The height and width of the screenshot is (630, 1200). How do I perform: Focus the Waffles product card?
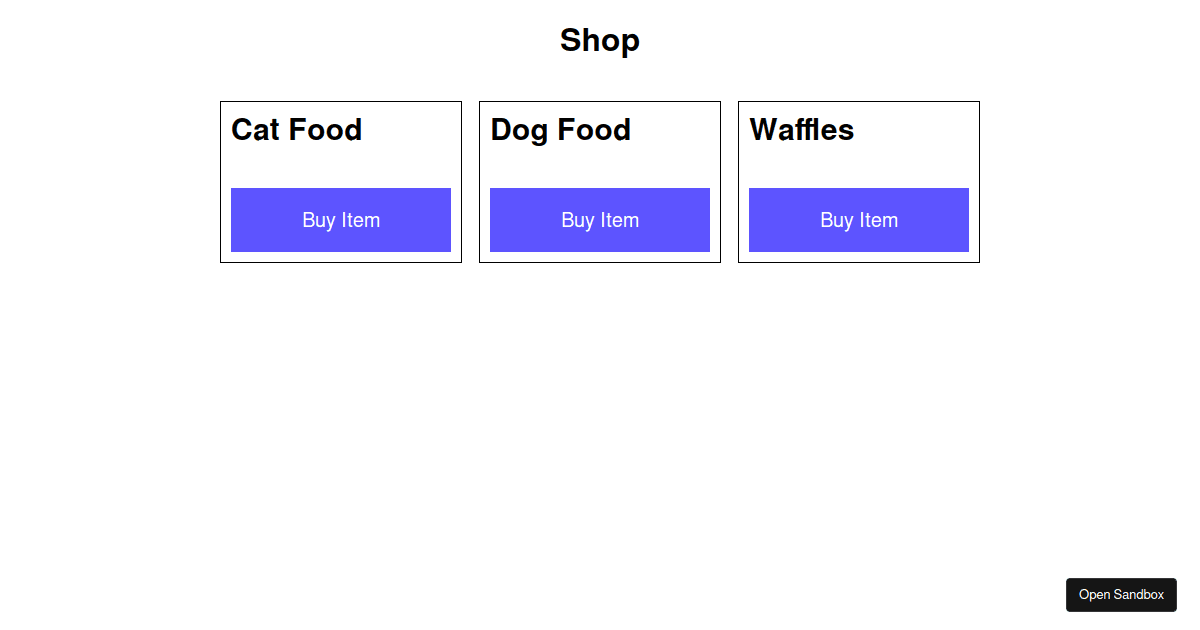coord(859,182)
